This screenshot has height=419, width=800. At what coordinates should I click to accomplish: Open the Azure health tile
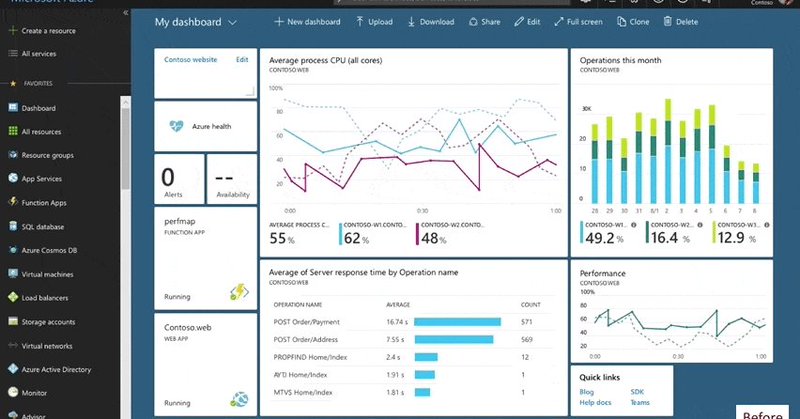point(206,126)
